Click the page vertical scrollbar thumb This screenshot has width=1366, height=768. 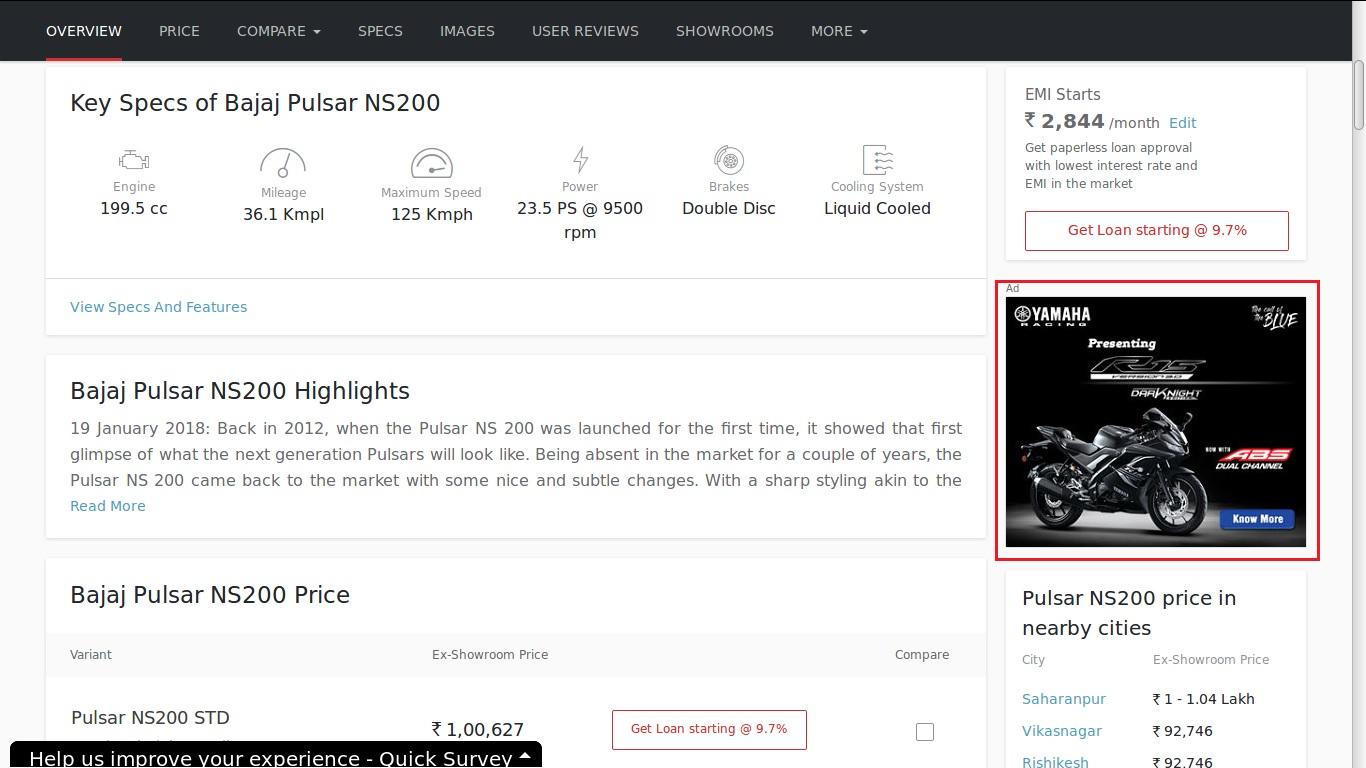(x=1359, y=95)
